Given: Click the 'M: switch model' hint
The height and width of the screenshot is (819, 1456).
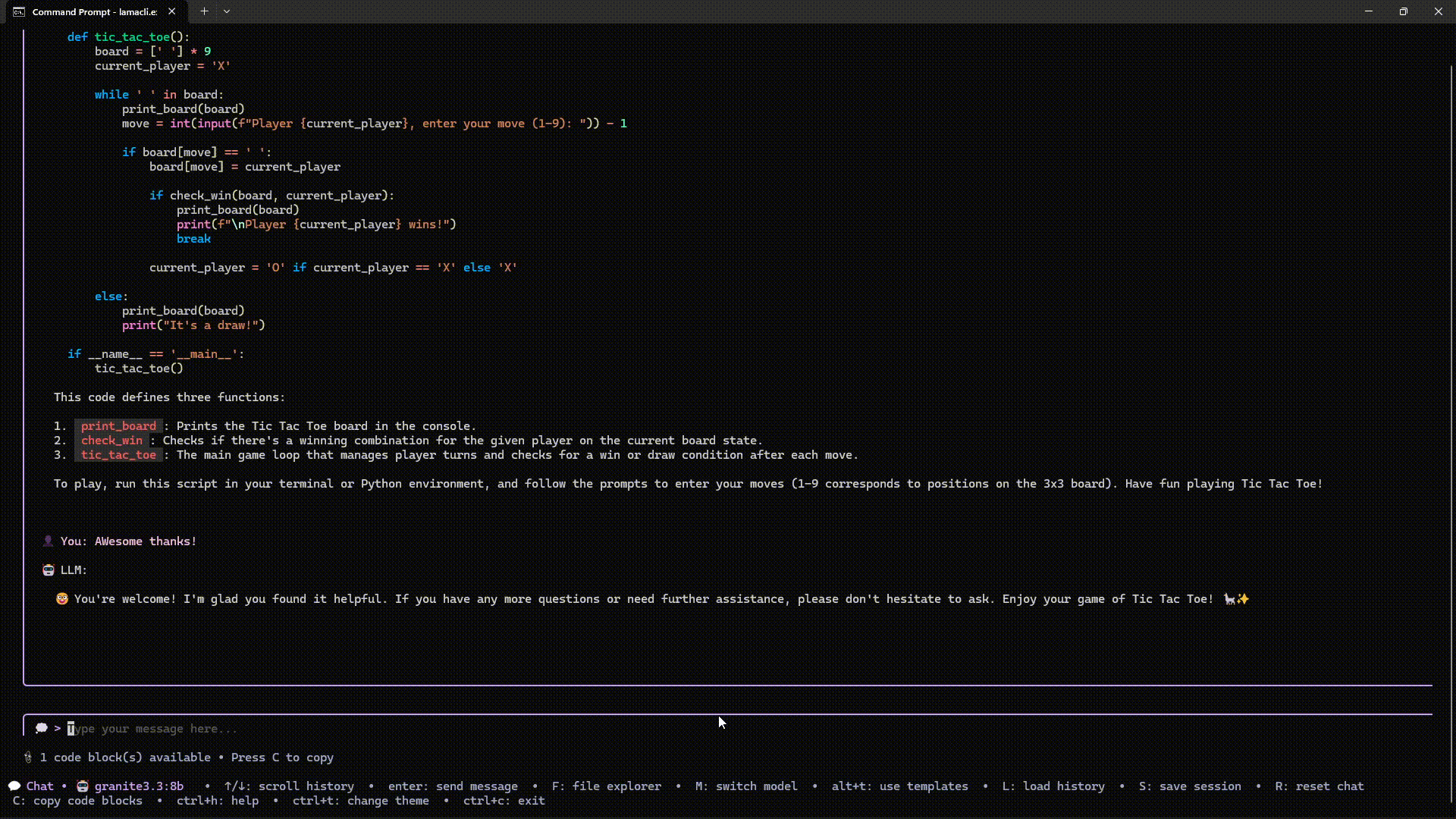Looking at the screenshot, I should [745, 786].
